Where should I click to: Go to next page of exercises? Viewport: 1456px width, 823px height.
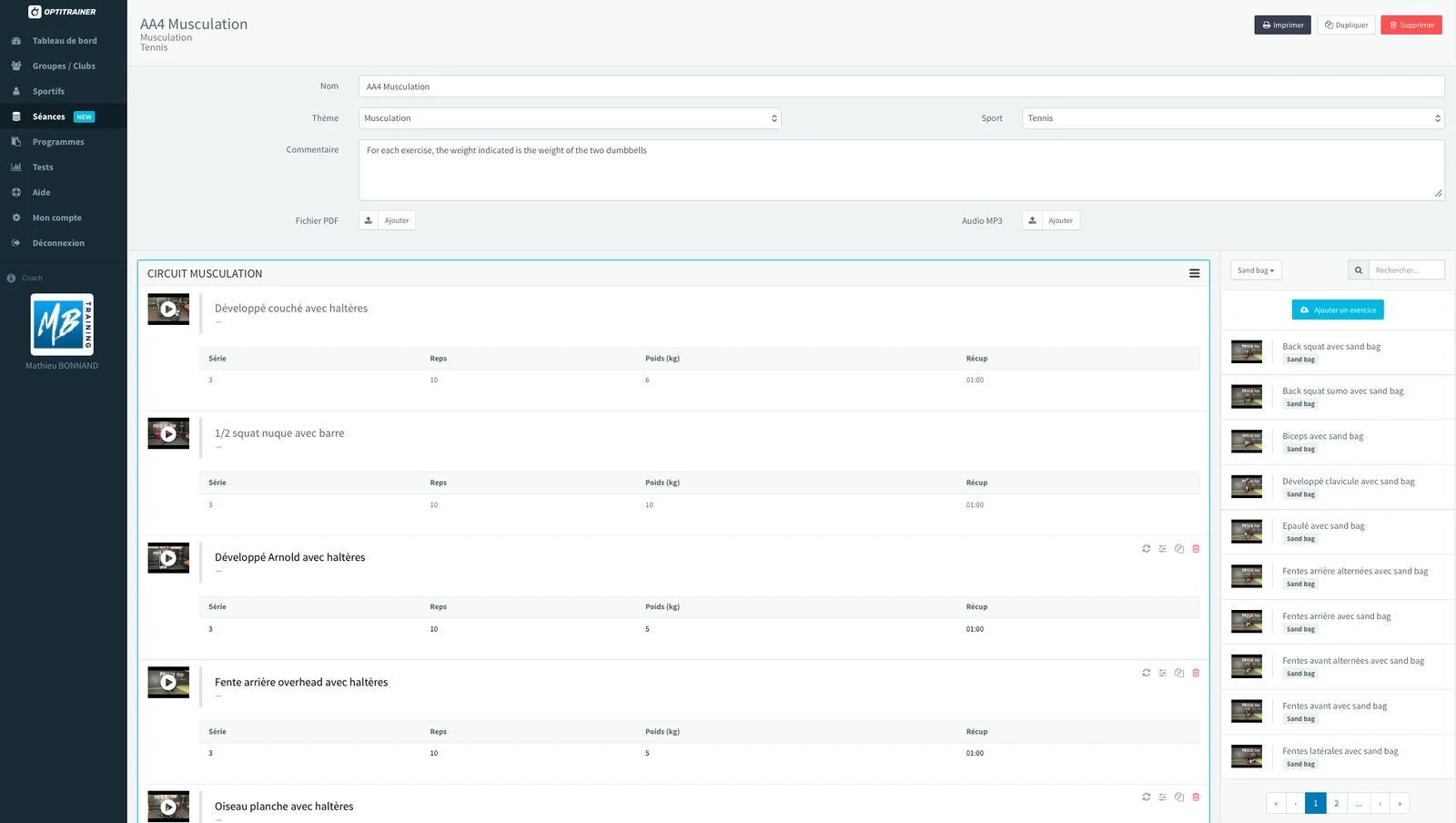[x=1380, y=803]
